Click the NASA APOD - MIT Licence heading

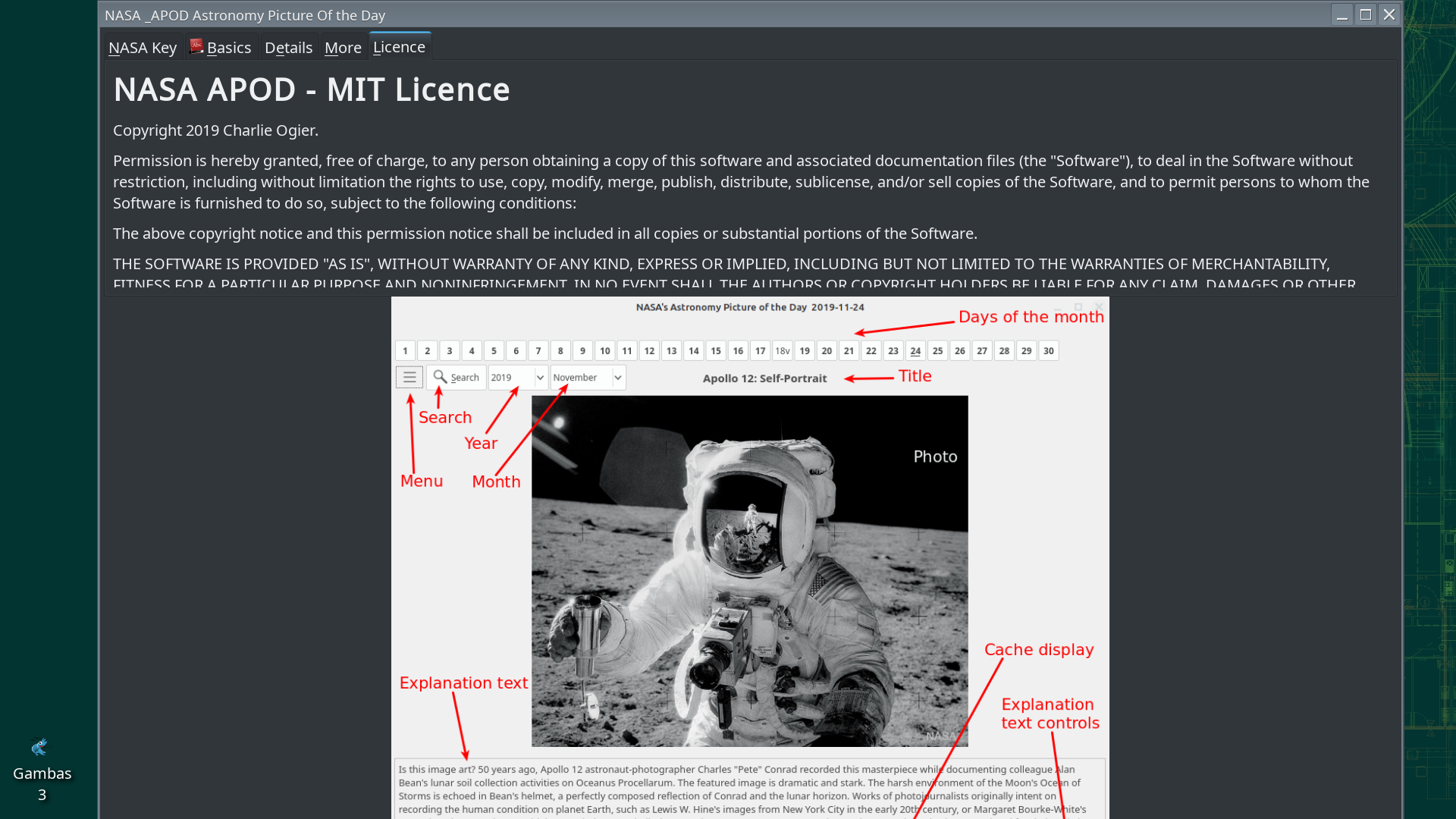tap(311, 89)
